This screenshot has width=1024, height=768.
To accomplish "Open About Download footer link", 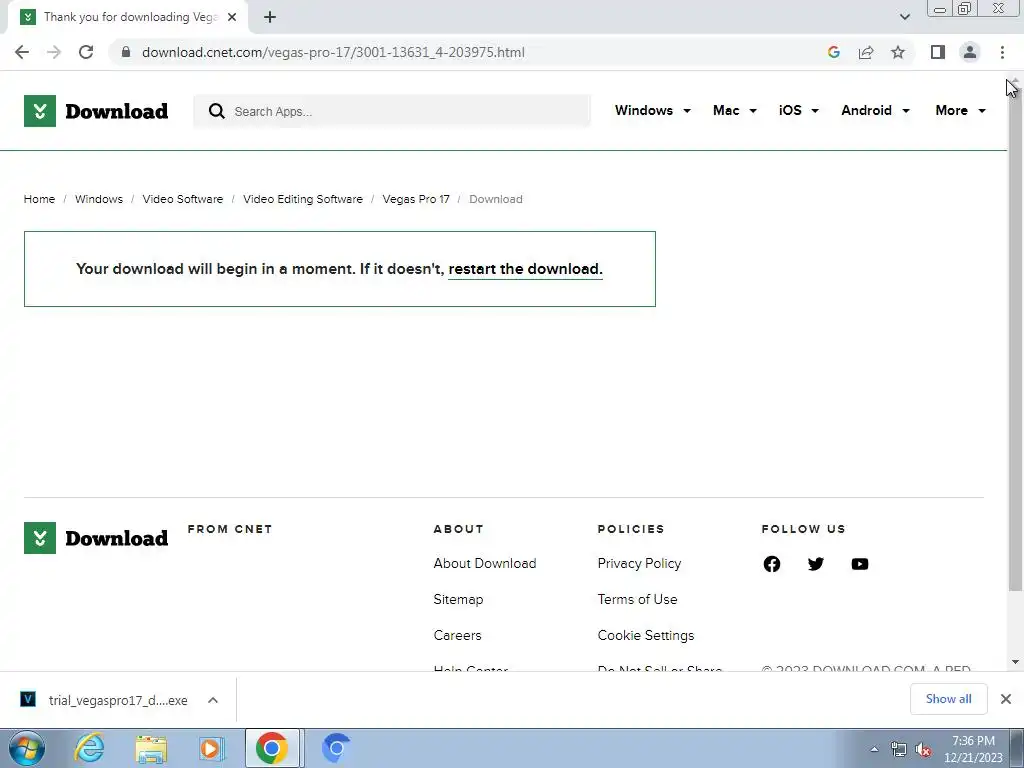I will tap(485, 564).
